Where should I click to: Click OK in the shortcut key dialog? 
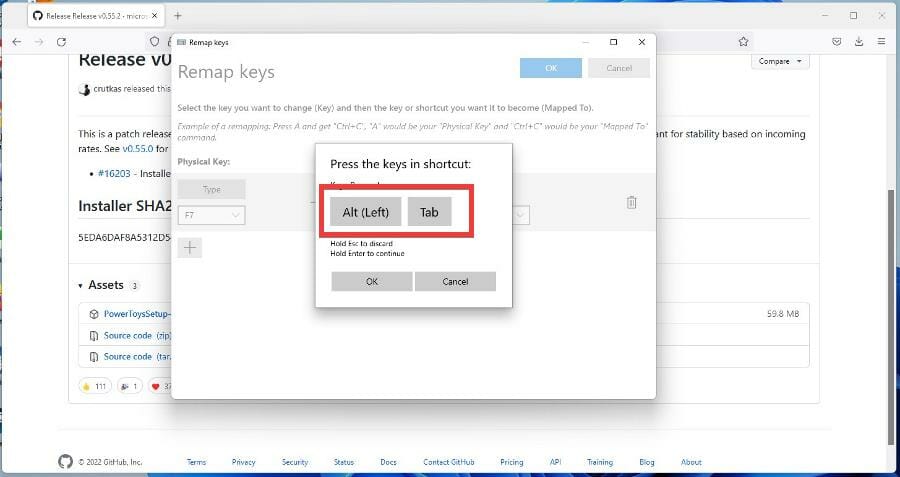point(372,281)
